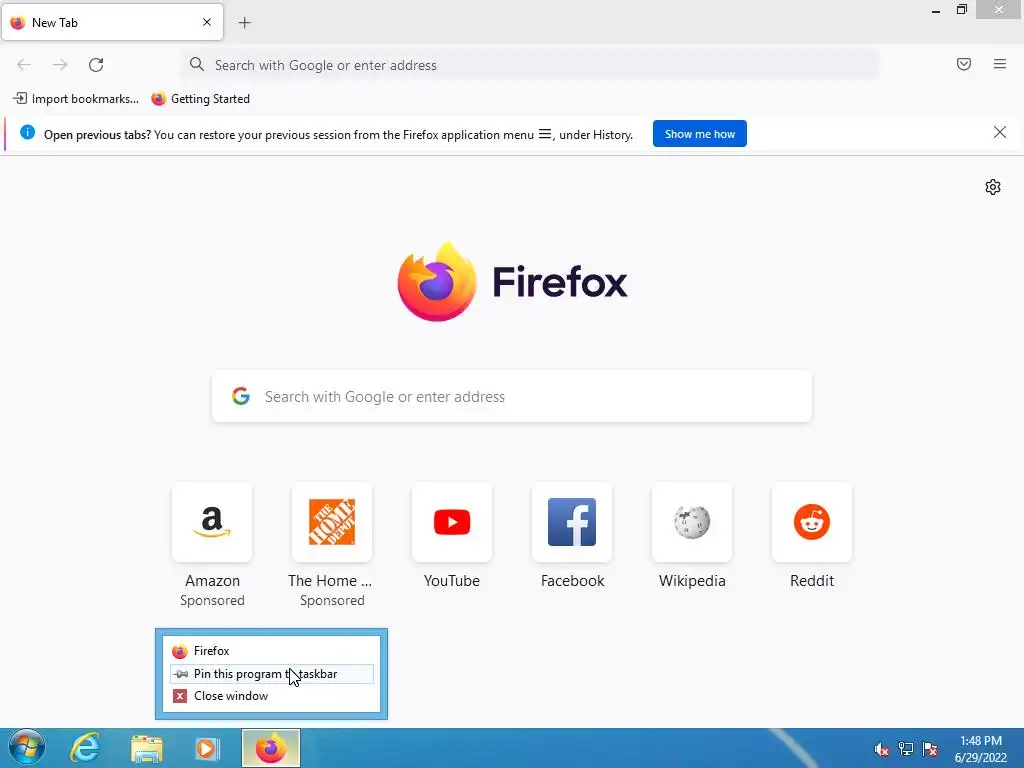The image size is (1024, 768).
Task: Open Windows Media Player from taskbar
Action: (207, 748)
